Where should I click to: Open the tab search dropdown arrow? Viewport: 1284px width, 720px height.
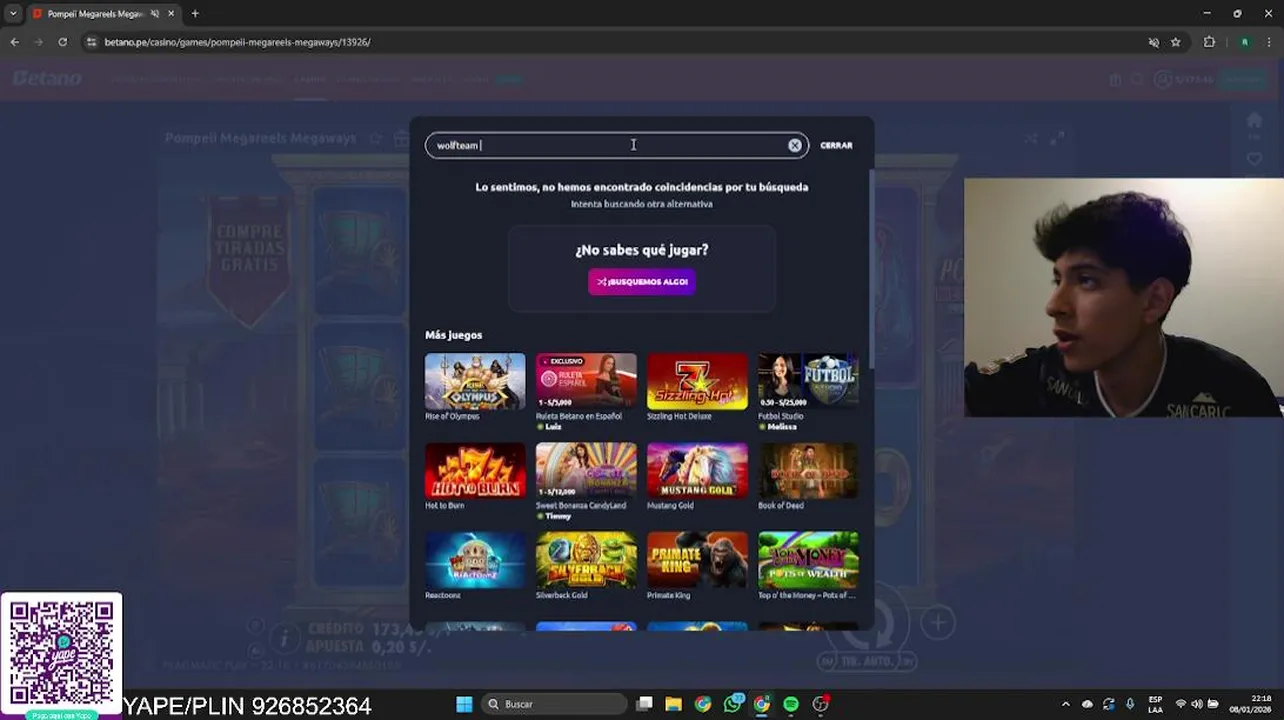[13, 14]
